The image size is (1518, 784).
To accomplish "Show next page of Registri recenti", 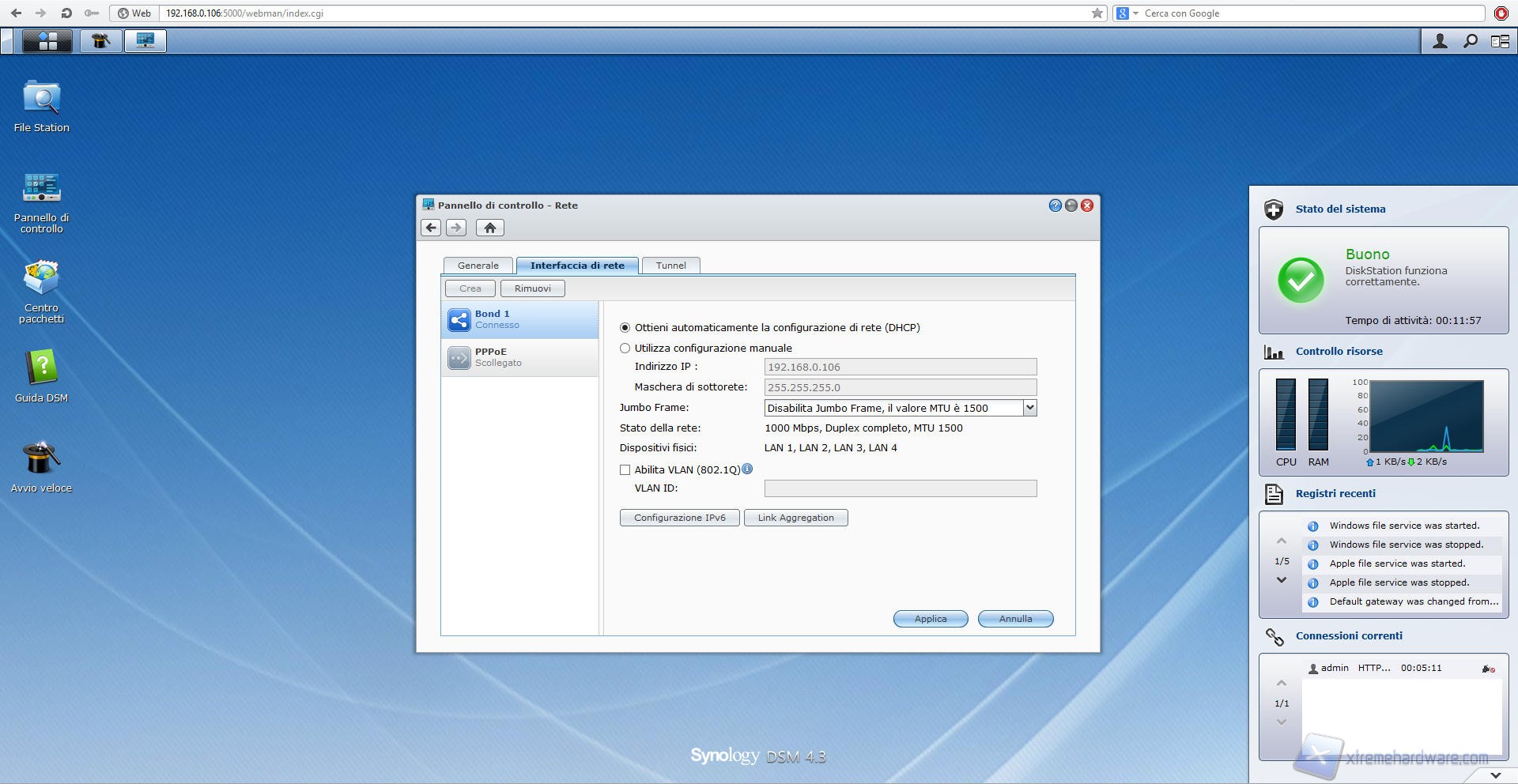I will click(1282, 580).
